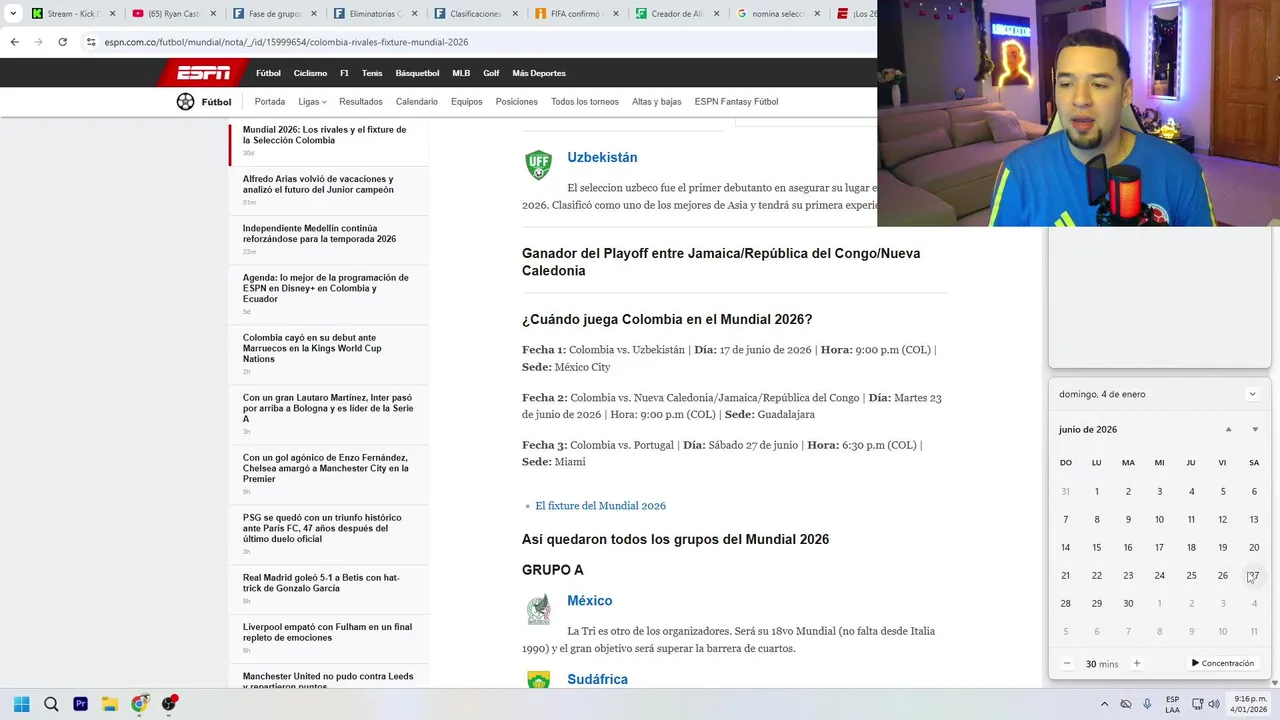Start a Concentración focus session

coord(1222,663)
